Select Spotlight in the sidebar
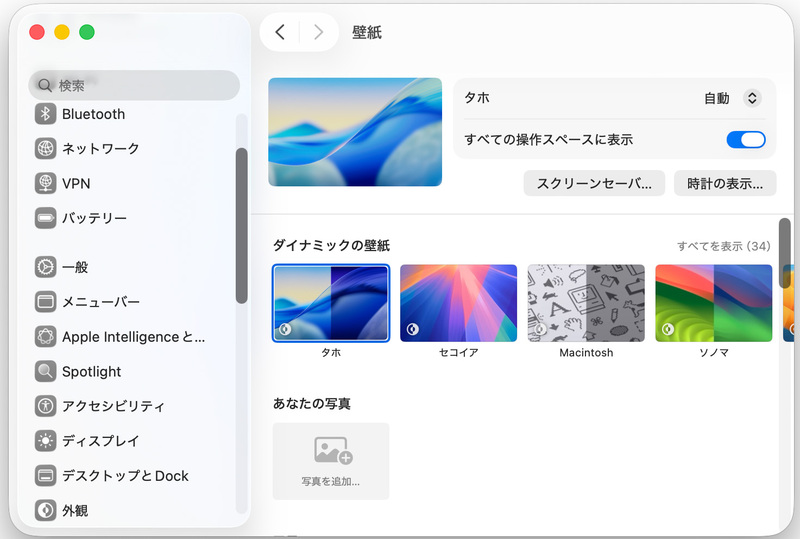The image size is (800, 539). [132, 371]
